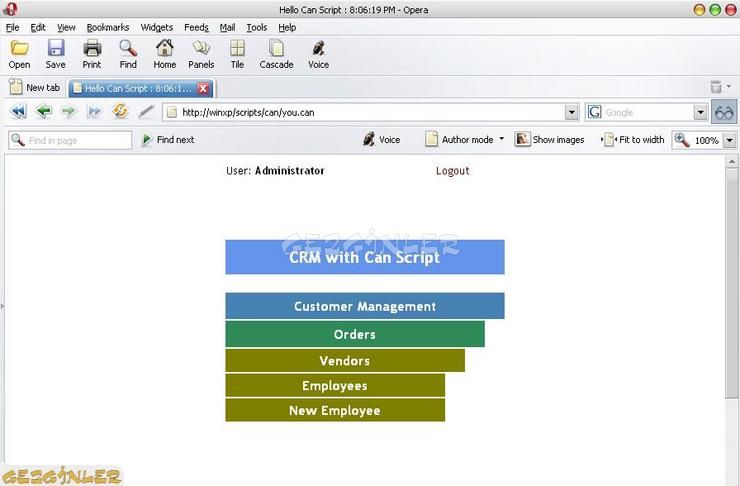740x486 pixels.
Task: Click the Rewind navigation arrow
Action: 18,112
